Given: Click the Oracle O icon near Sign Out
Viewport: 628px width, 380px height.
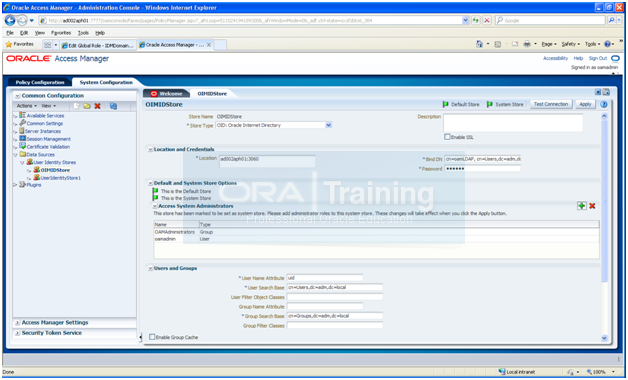Looking at the screenshot, I should [616, 58].
